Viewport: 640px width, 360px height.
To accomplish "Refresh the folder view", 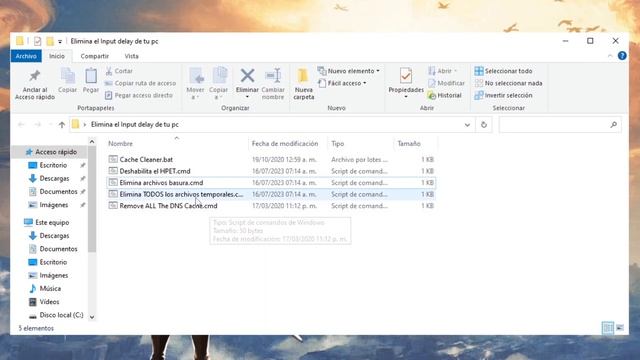I will tap(484, 125).
